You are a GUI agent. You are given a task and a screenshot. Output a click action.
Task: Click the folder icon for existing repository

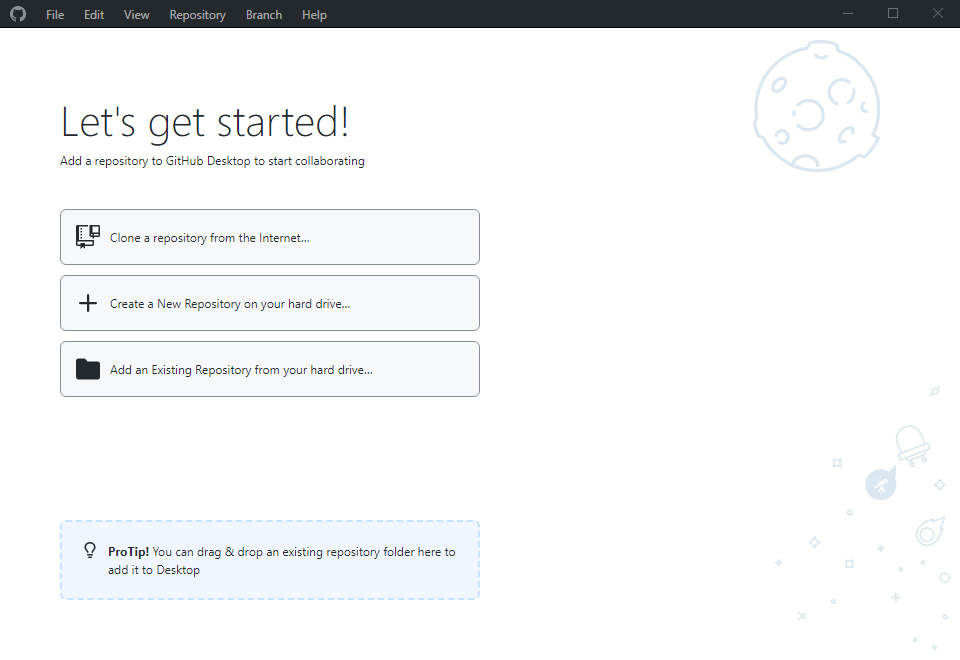[88, 369]
